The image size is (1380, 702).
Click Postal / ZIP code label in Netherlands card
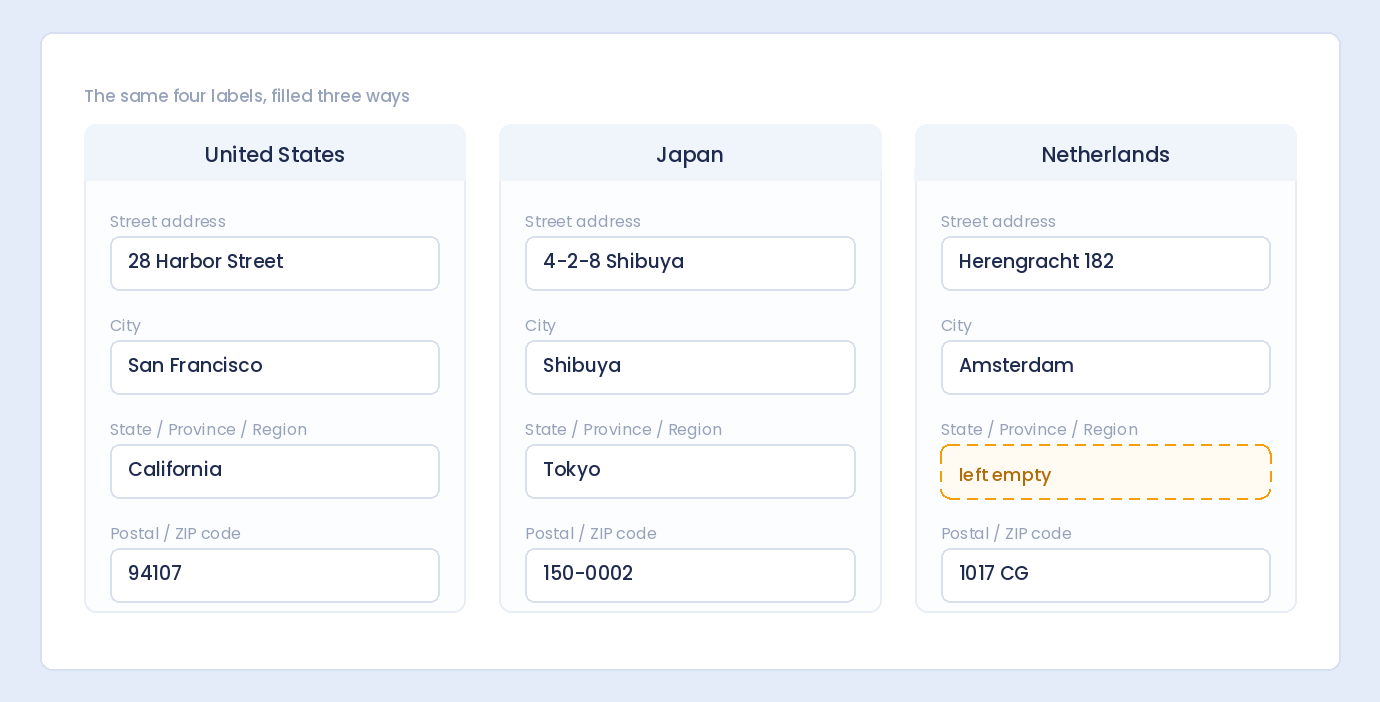tap(1006, 533)
